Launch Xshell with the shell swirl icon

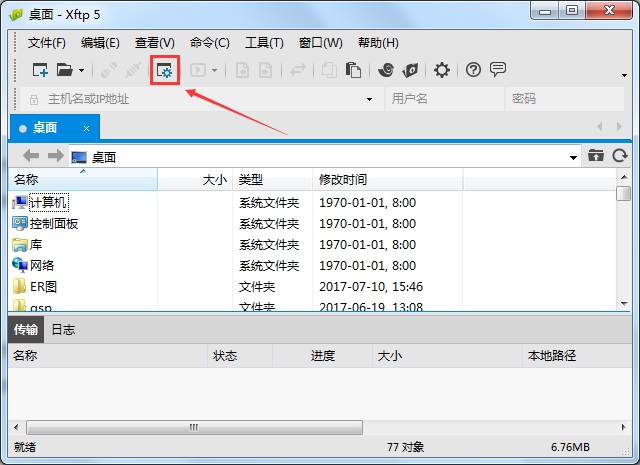[386, 70]
